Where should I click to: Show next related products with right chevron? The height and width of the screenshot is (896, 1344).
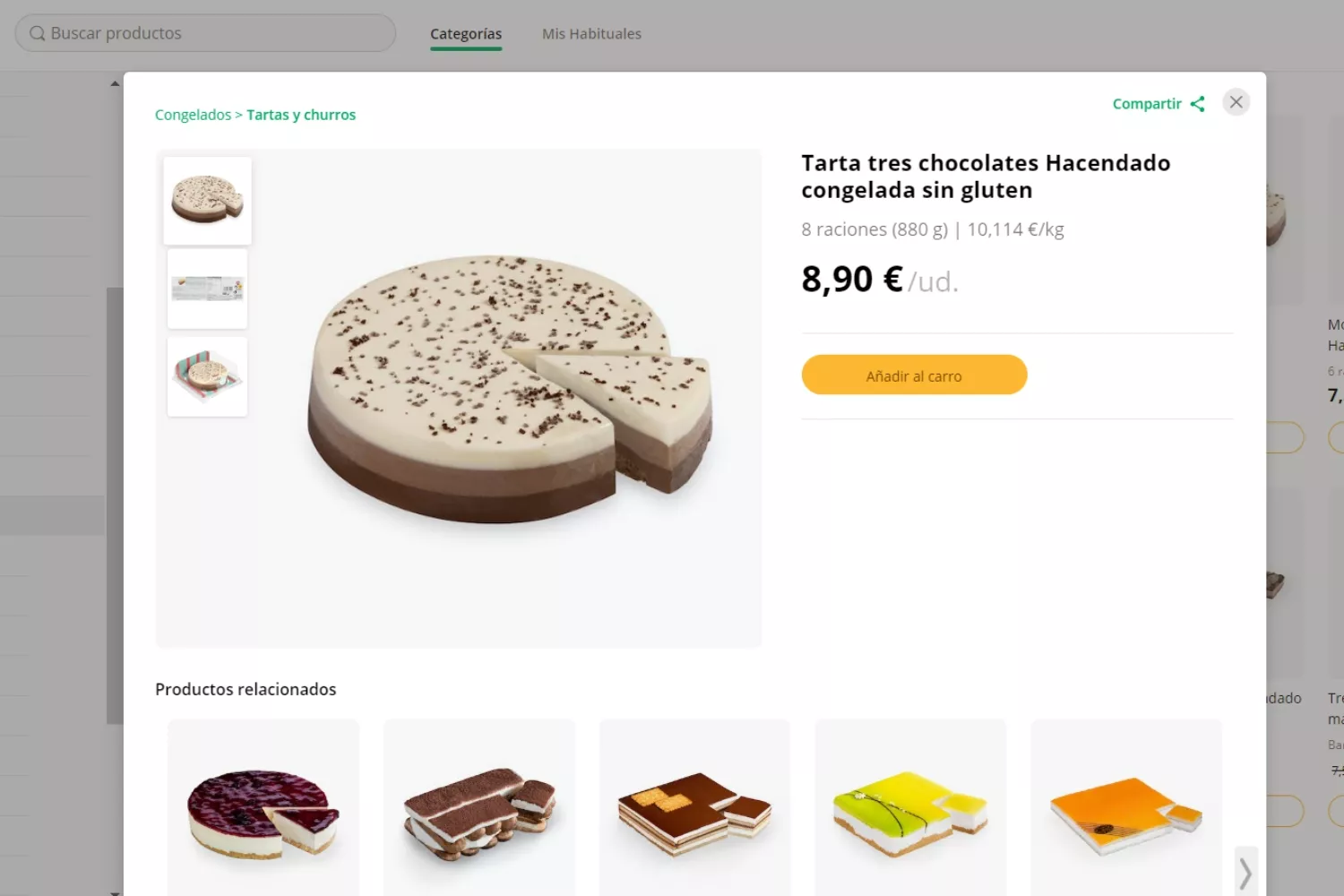tap(1245, 871)
